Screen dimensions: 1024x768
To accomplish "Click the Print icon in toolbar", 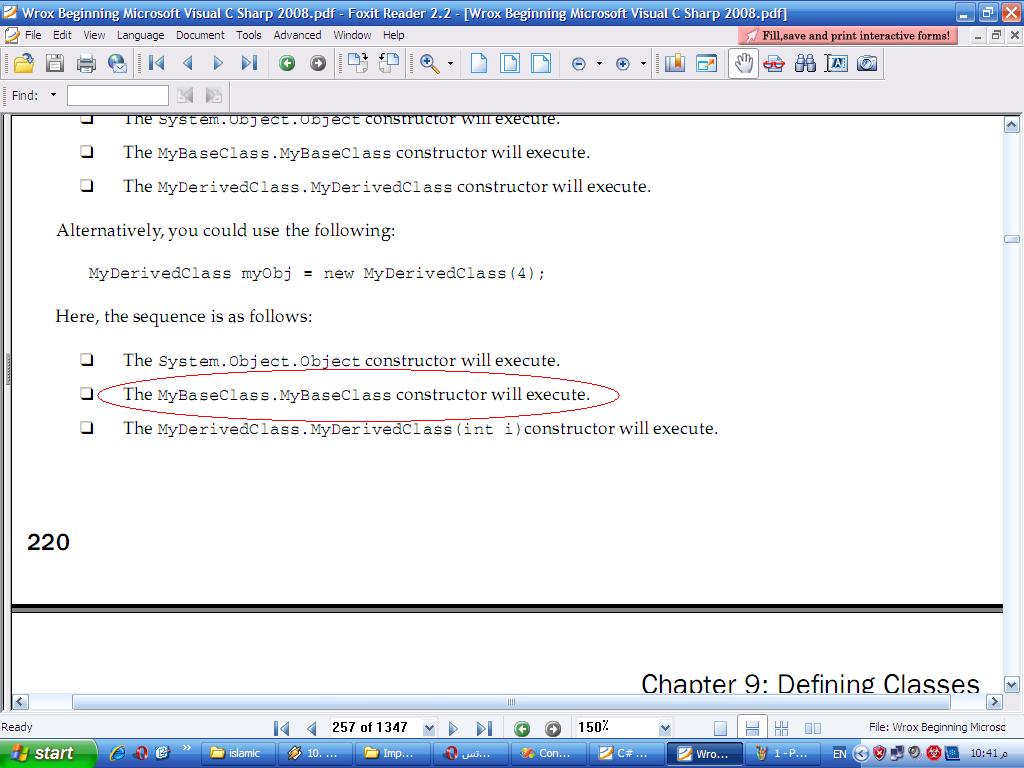I will pos(86,63).
